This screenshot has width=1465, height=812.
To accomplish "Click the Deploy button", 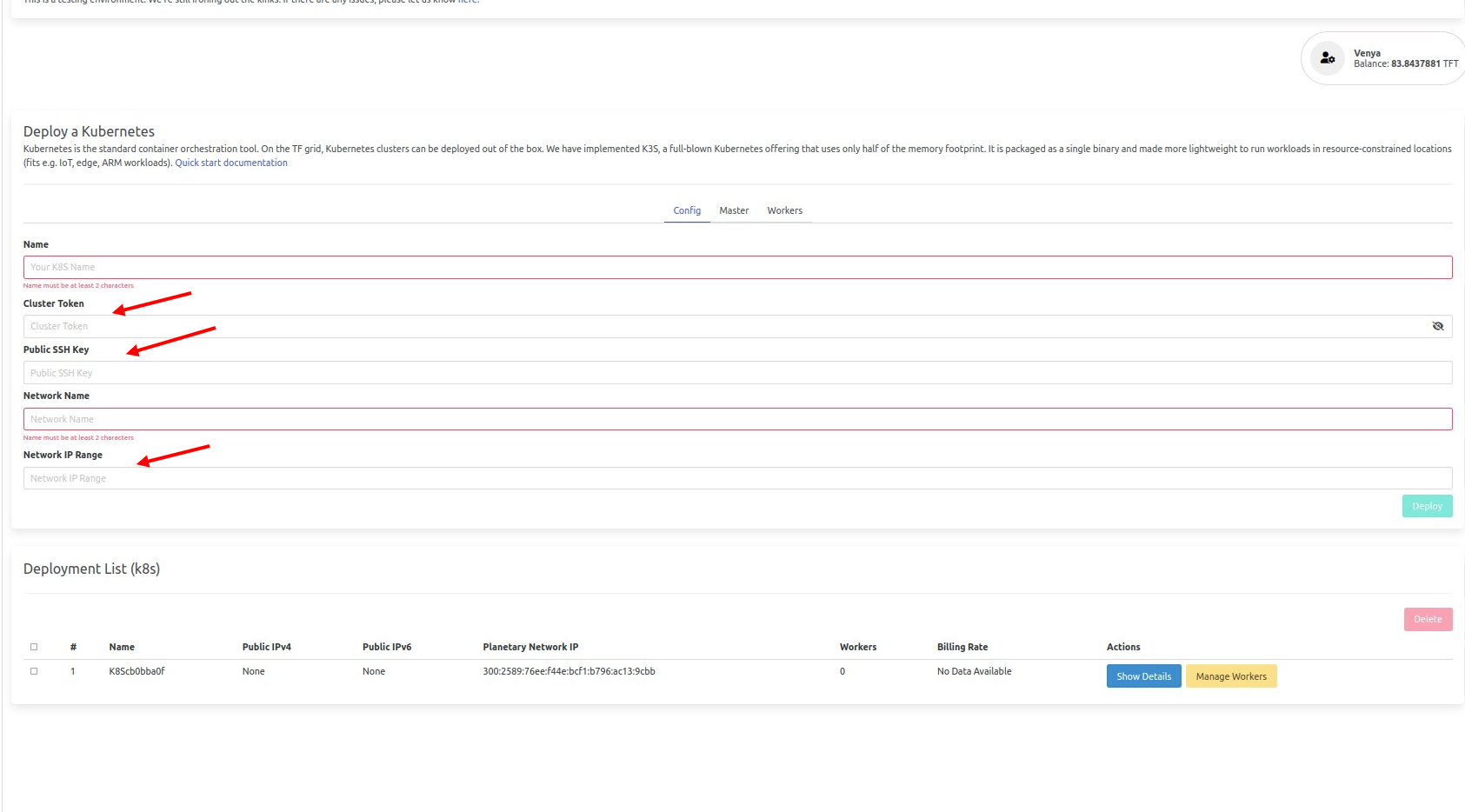I will [1426, 505].
